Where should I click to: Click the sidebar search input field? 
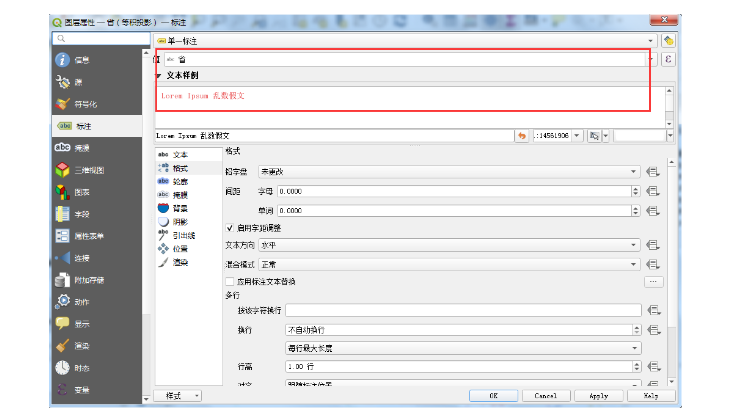pyautogui.click(x=101, y=38)
